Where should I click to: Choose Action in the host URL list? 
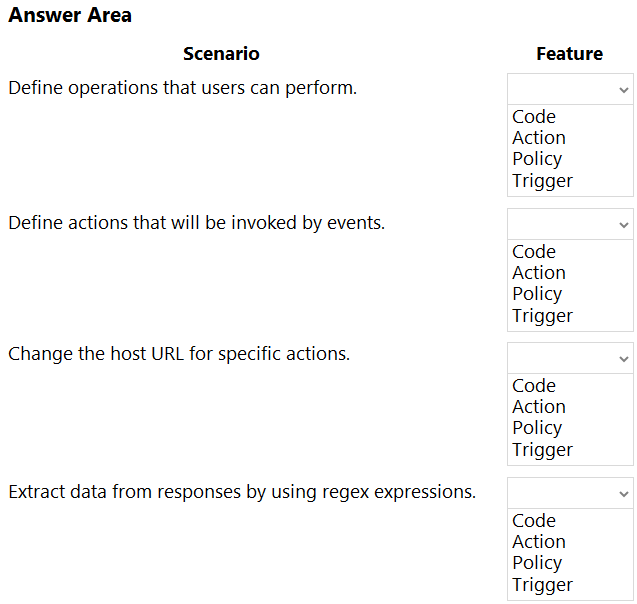pos(539,407)
